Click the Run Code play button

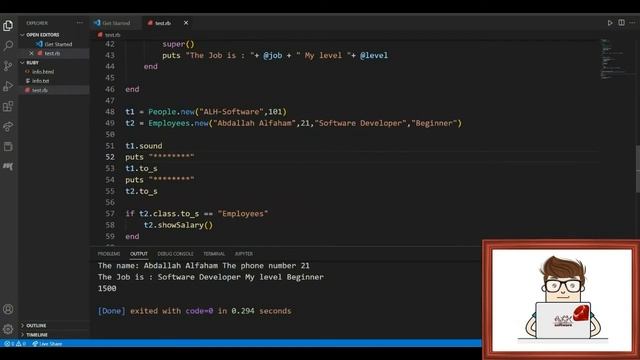pyautogui.click(x=610, y=23)
